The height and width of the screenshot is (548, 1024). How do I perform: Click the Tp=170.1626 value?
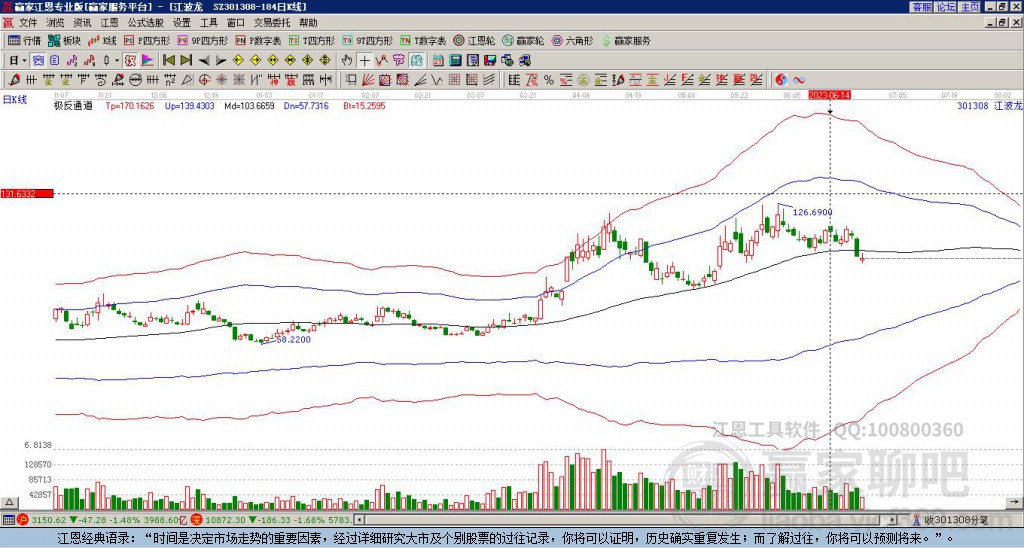[x=130, y=106]
